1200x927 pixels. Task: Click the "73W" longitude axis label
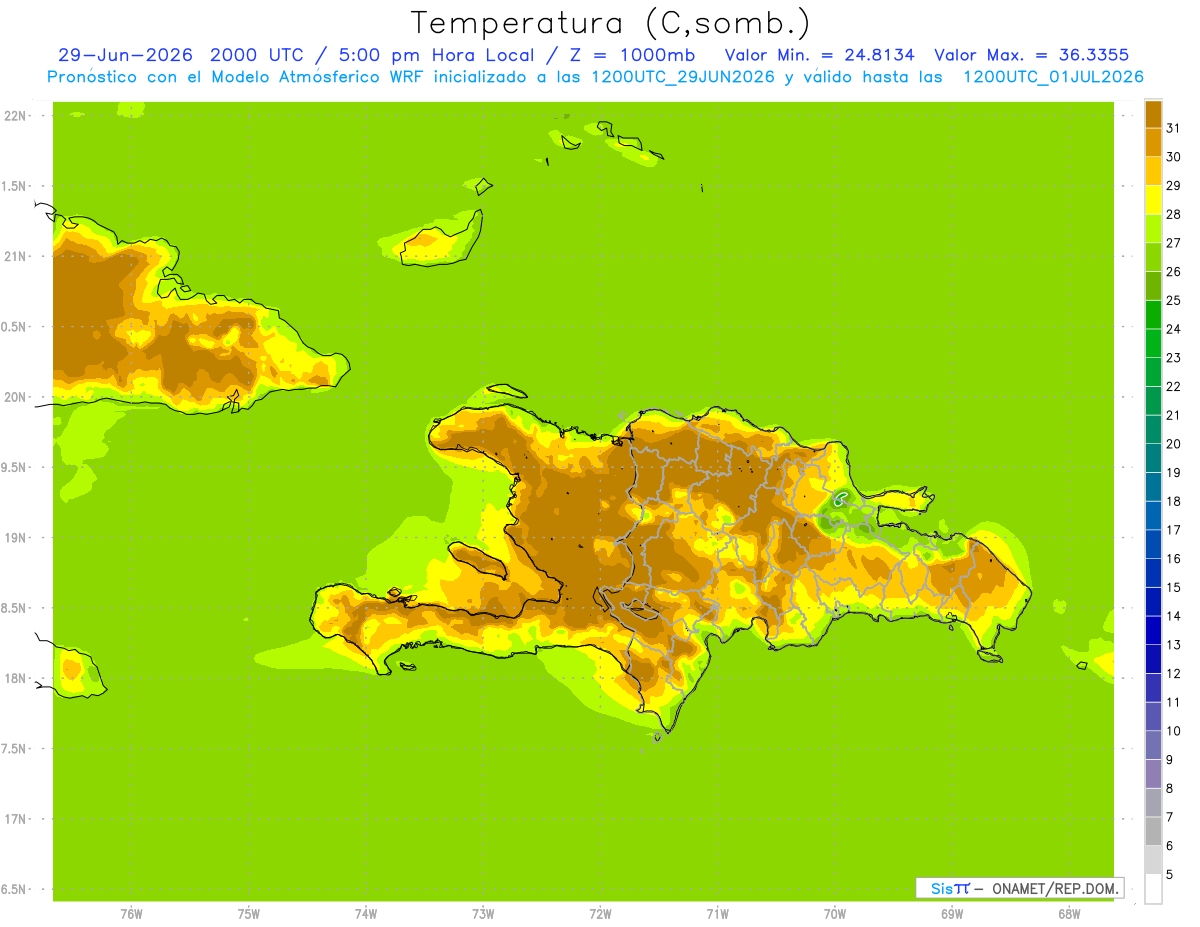[483, 914]
